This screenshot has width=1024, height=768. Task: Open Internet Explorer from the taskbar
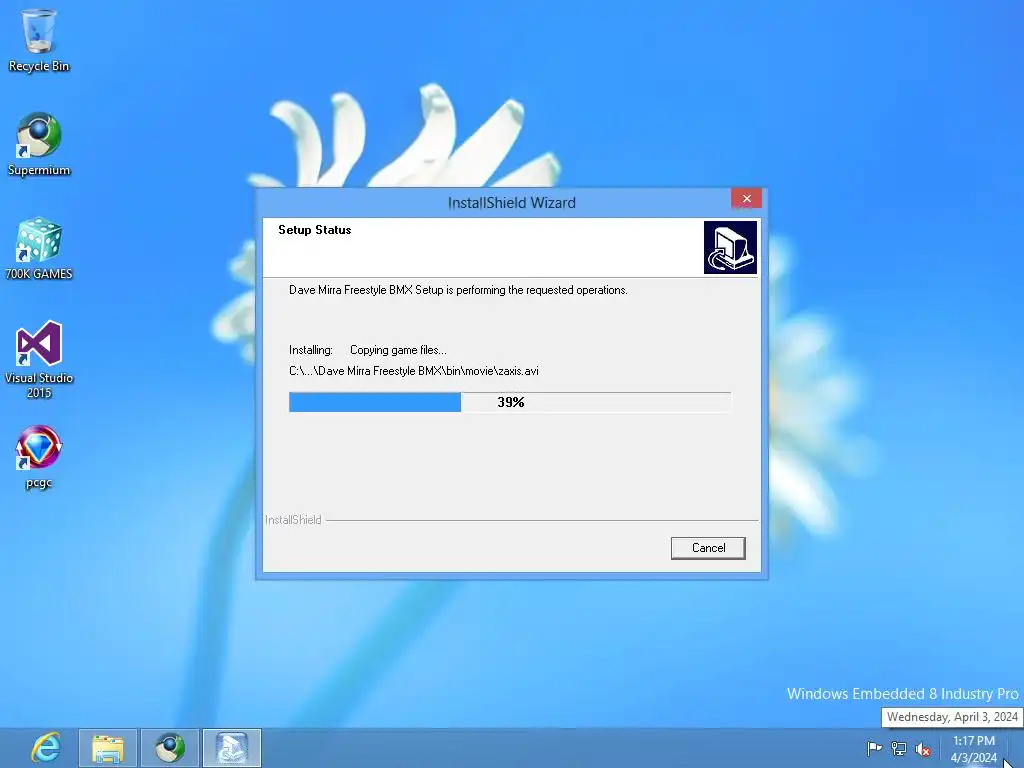pyautogui.click(x=46, y=748)
